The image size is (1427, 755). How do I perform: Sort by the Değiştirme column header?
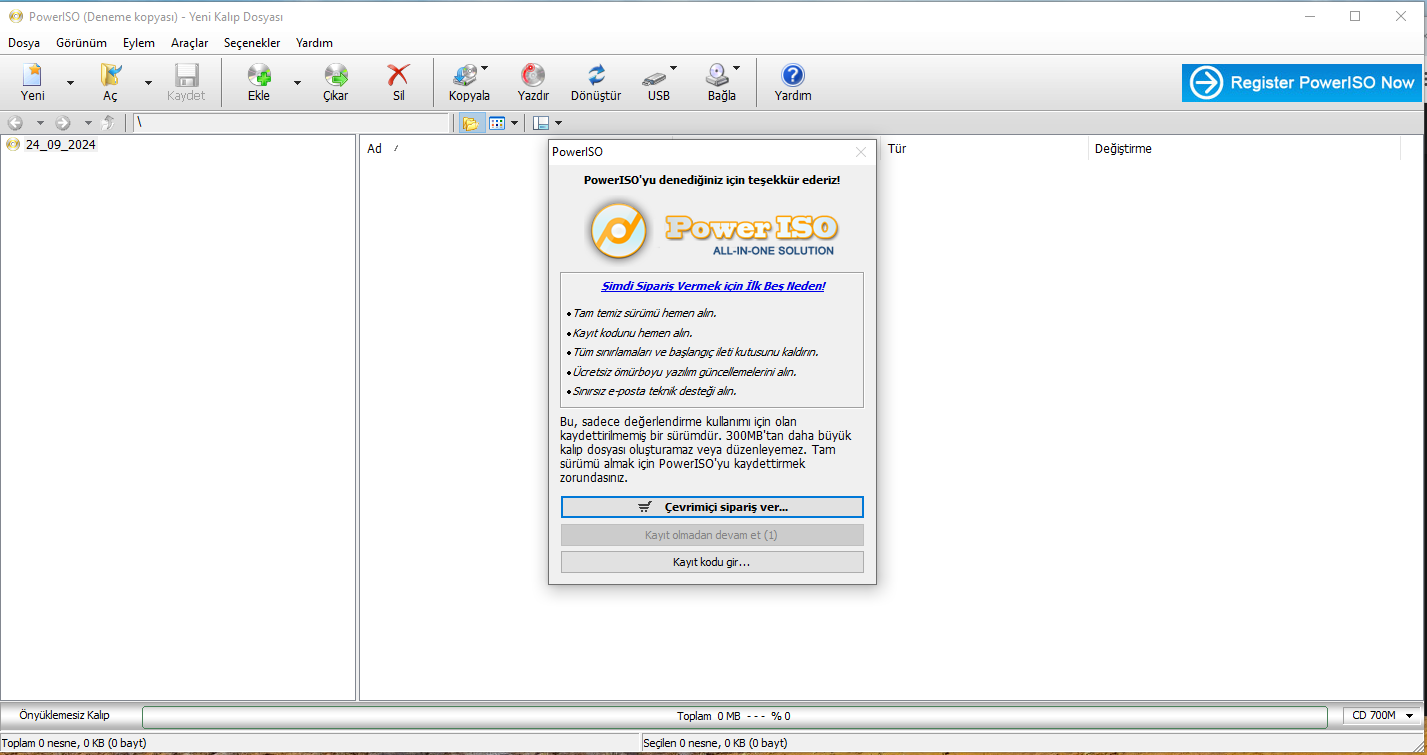pyautogui.click(x=1123, y=149)
